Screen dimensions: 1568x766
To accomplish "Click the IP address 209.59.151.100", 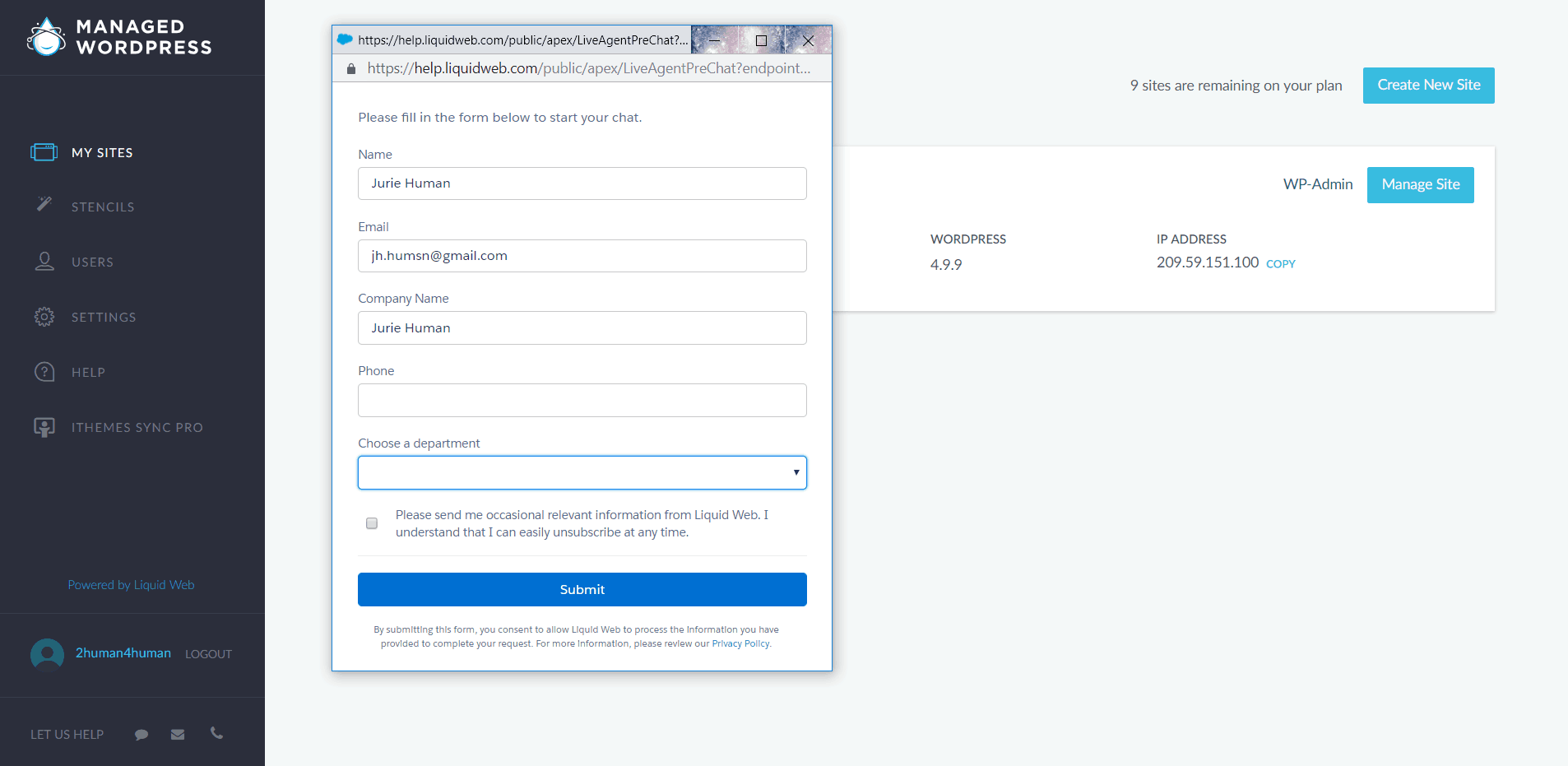I will pos(1208,262).
